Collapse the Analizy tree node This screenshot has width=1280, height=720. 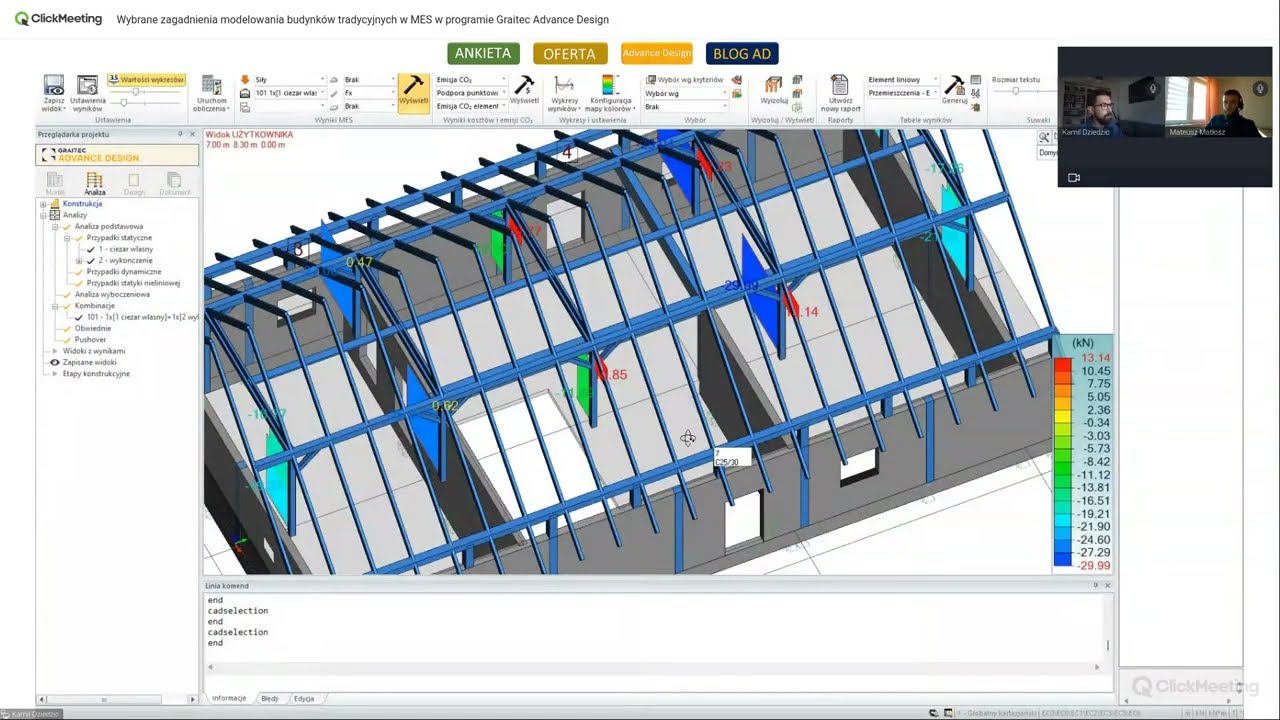click(43, 215)
